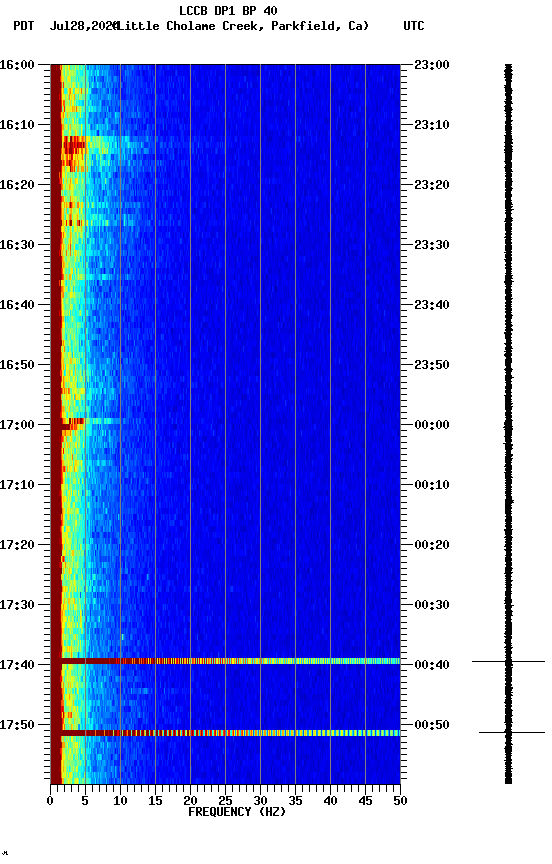552x864 pixels.
Task: Click the 23:20 UTC time label
Action: pyautogui.click(x=432, y=185)
